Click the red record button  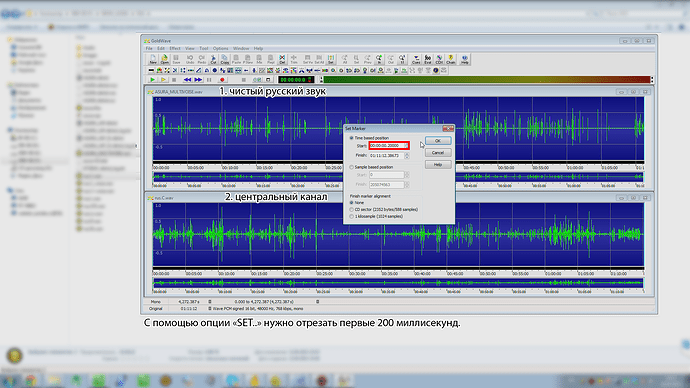[222, 80]
